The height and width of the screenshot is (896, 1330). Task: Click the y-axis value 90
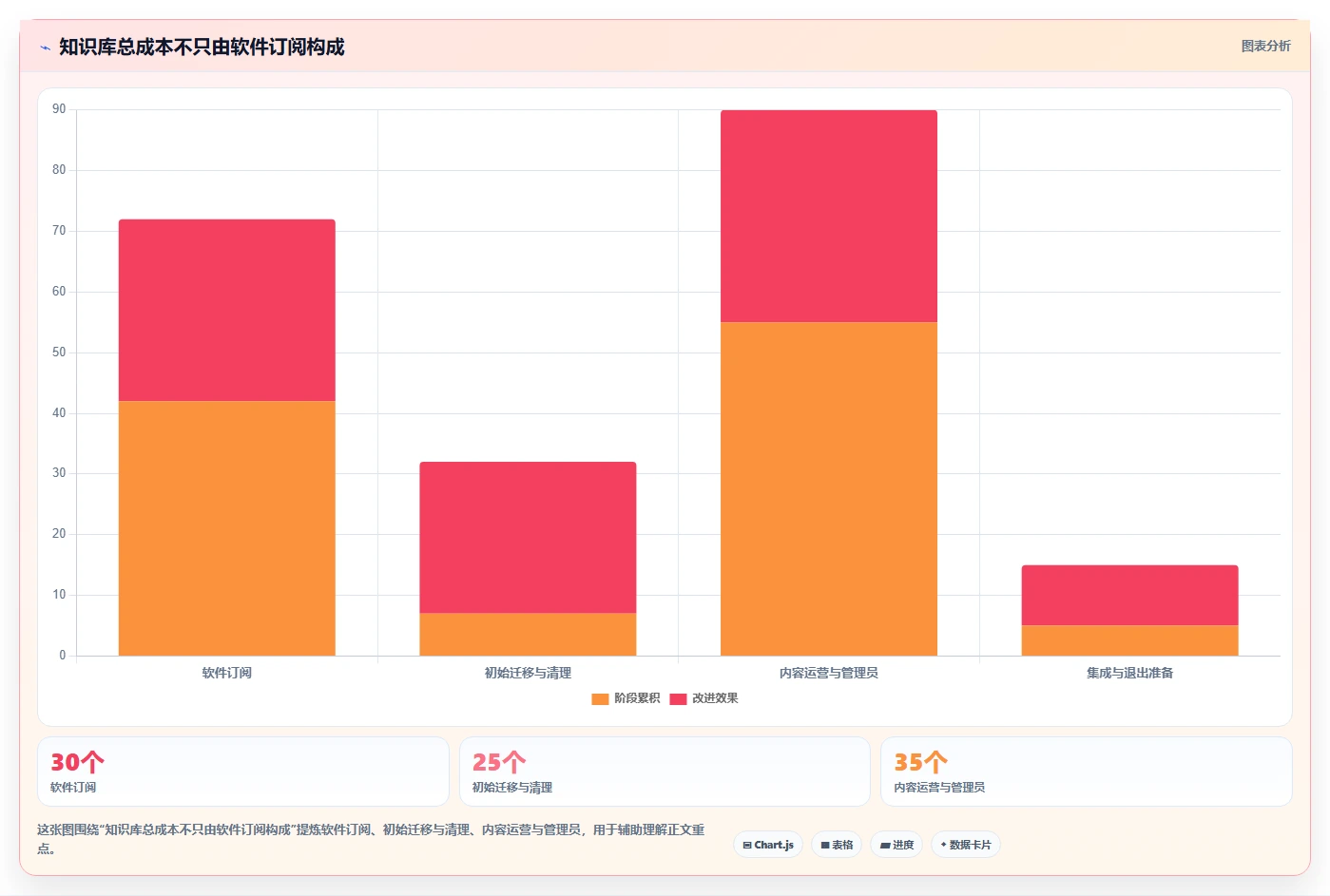click(59, 109)
